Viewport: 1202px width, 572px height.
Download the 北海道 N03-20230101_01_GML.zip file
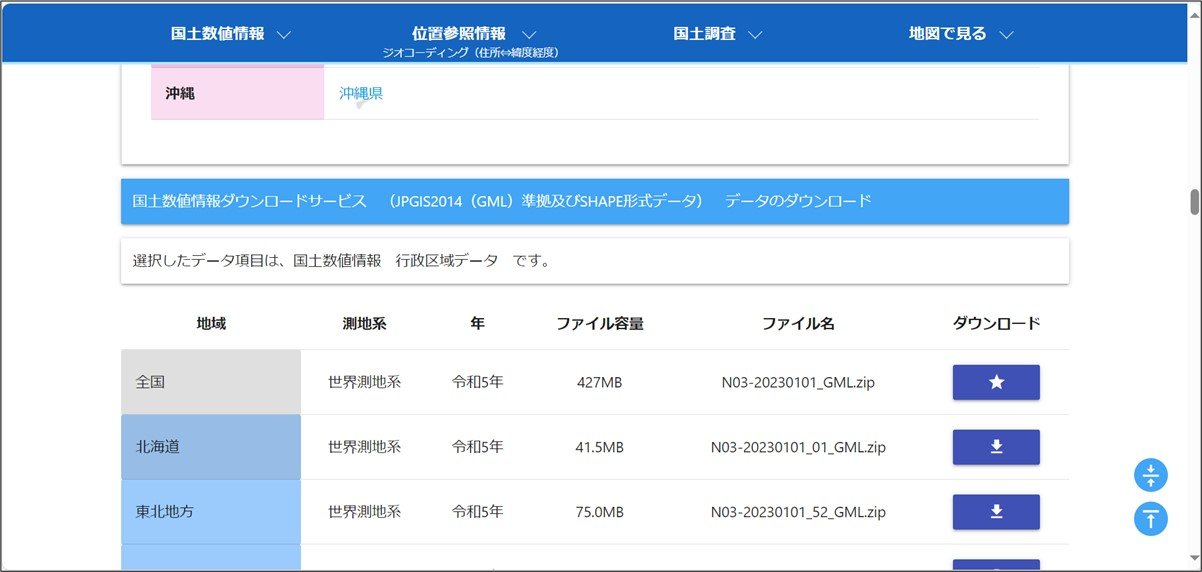point(996,447)
